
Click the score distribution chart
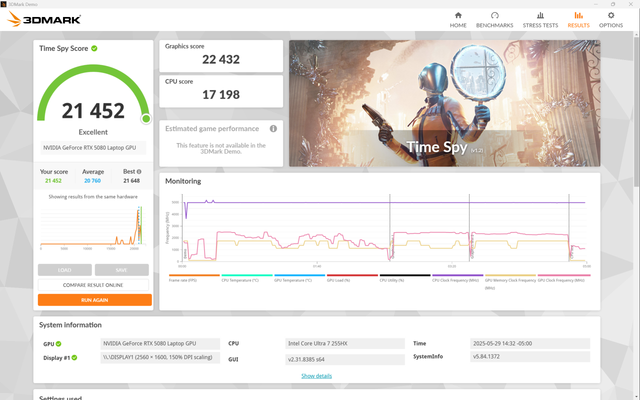coord(93,228)
